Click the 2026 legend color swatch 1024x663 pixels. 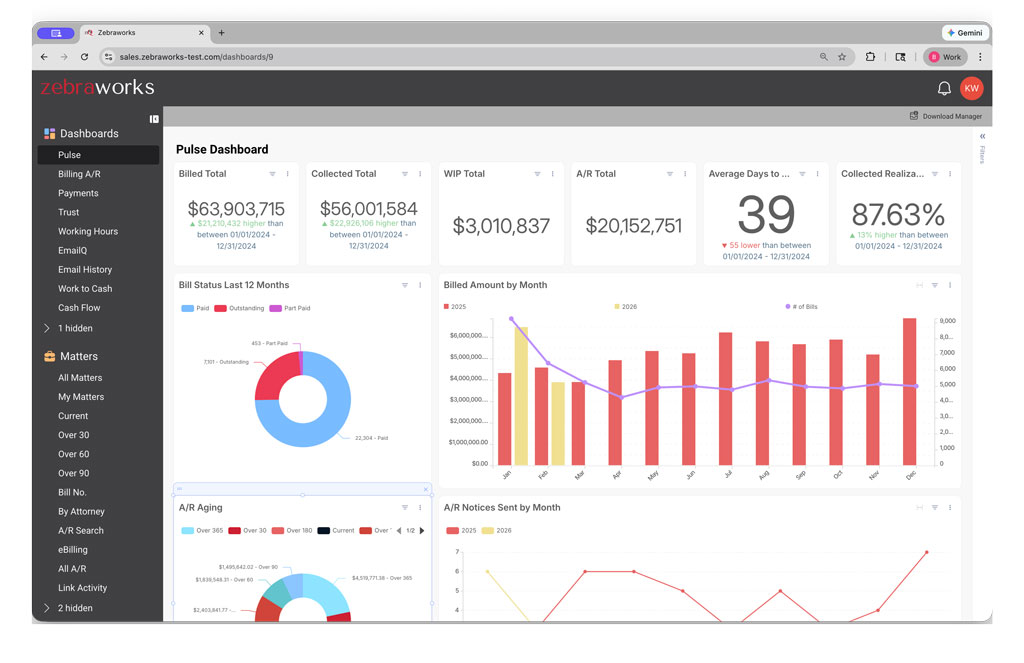click(x=617, y=307)
